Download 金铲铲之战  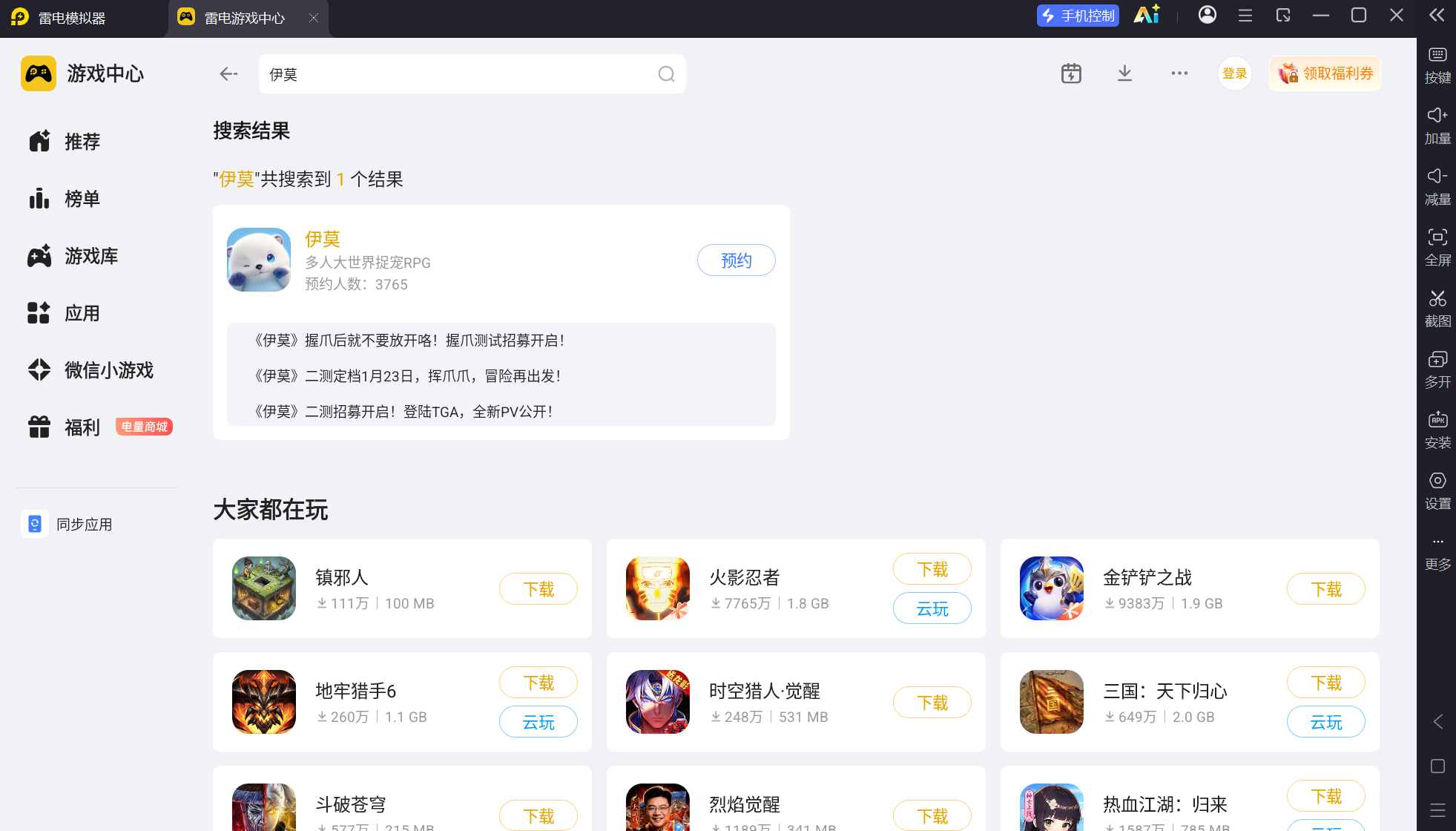(1326, 589)
